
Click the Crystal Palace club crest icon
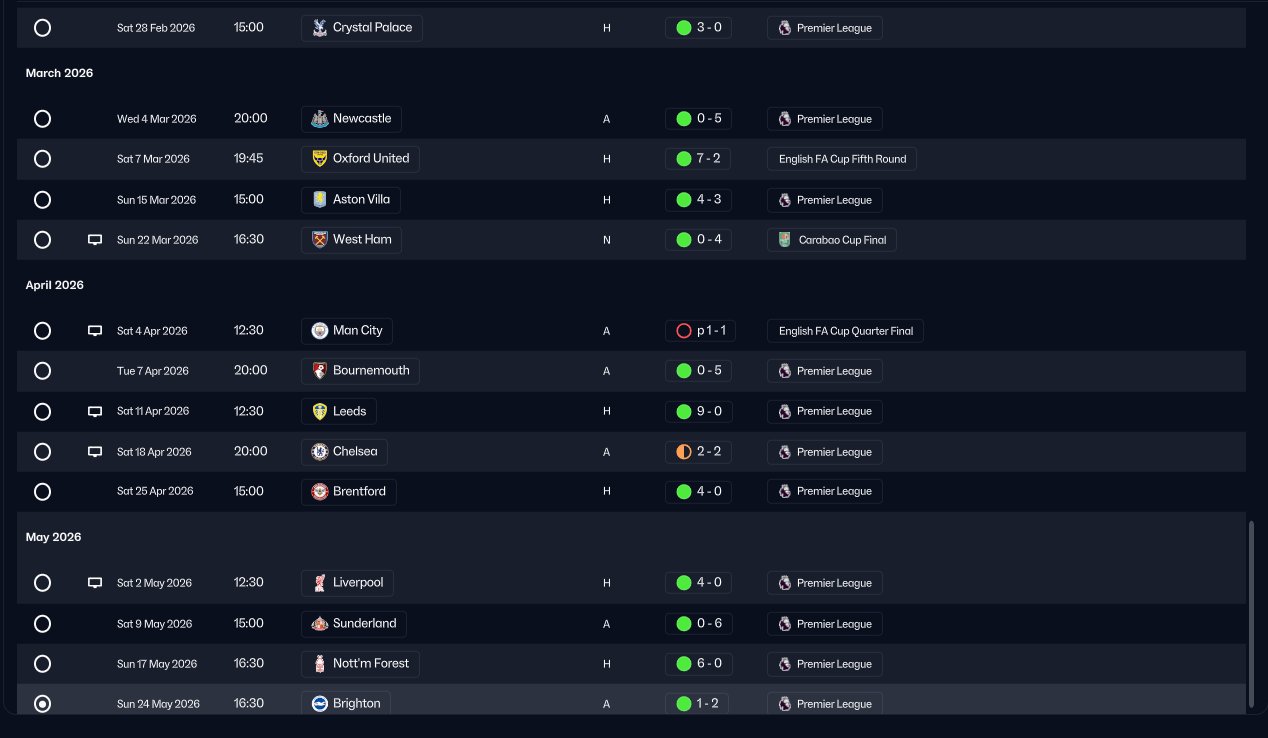[320, 28]
